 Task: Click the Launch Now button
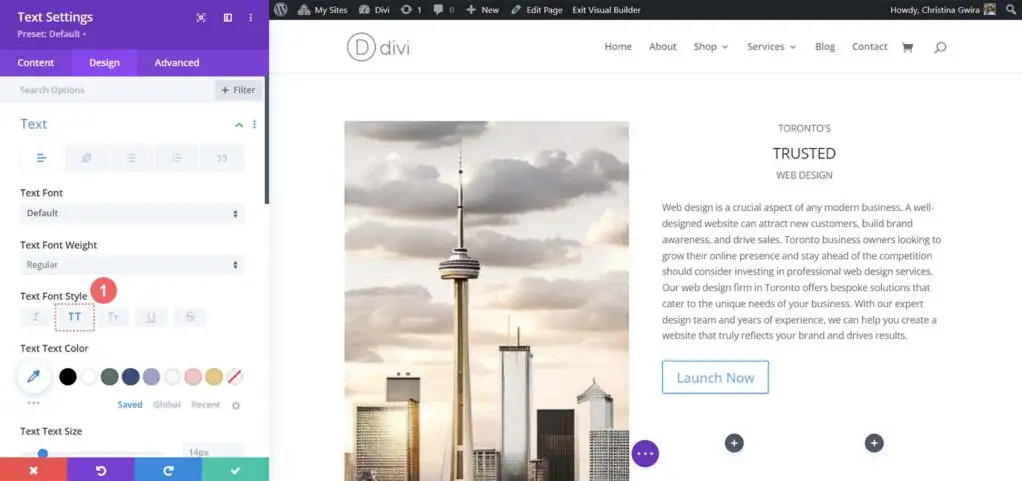coord(715,377)
